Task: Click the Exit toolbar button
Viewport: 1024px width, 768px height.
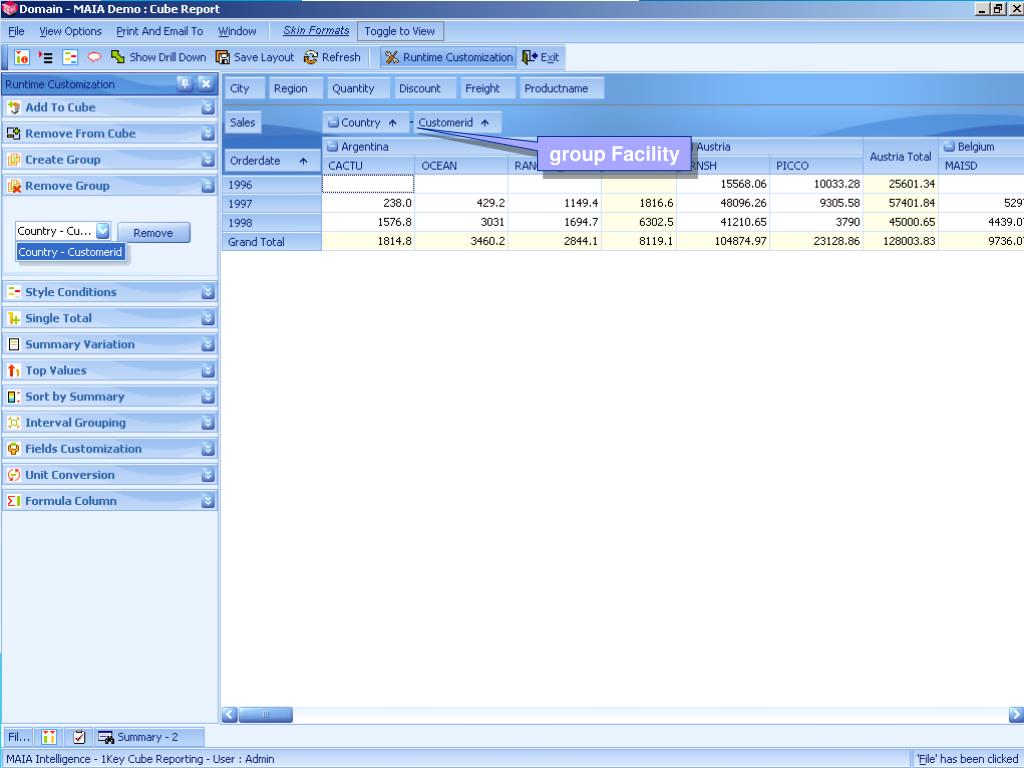Action: coord(540,57)
